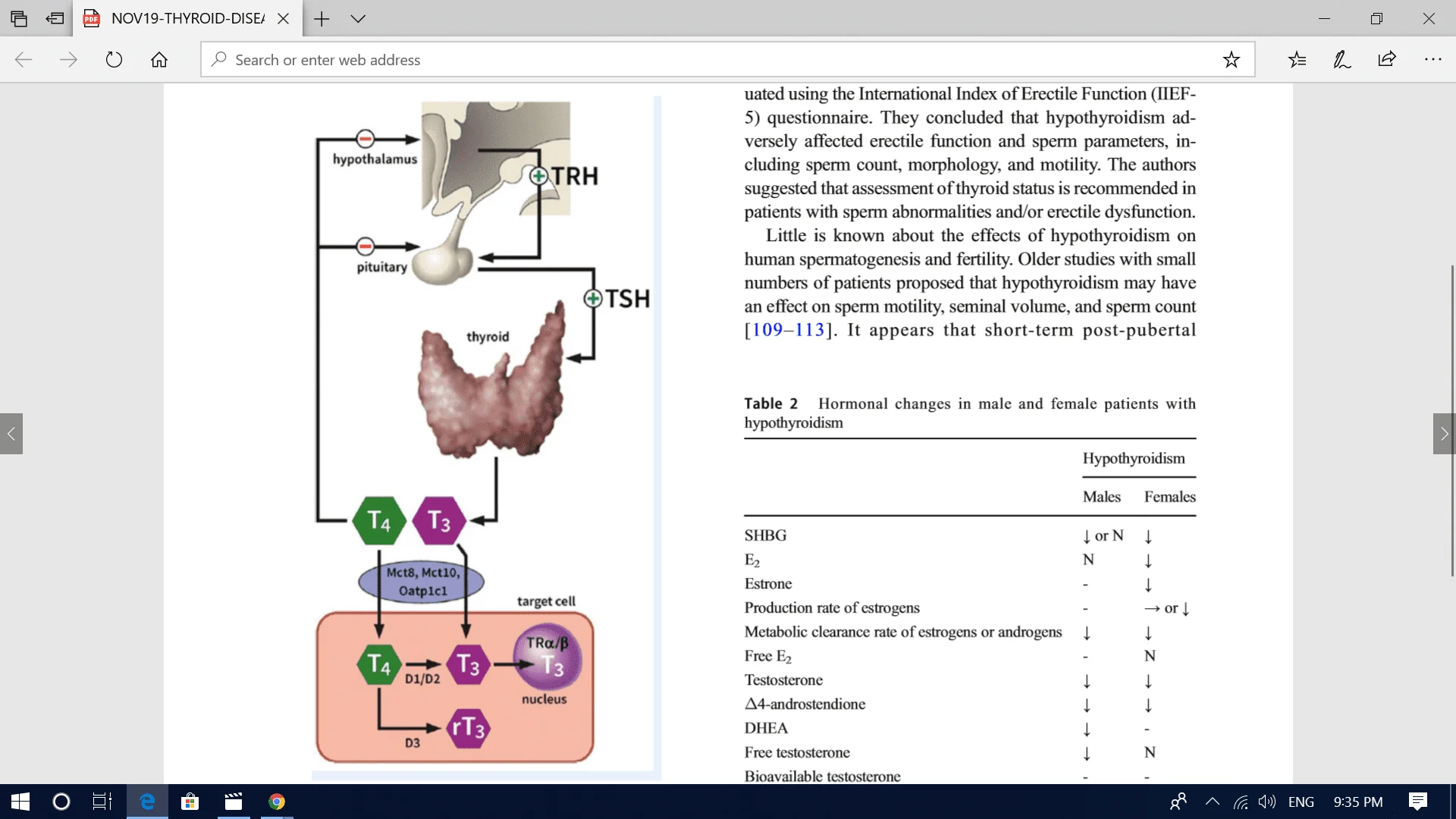1456x819 pixels.
Task: Show hidden system tray icons
Action: tap(1212, 802)
